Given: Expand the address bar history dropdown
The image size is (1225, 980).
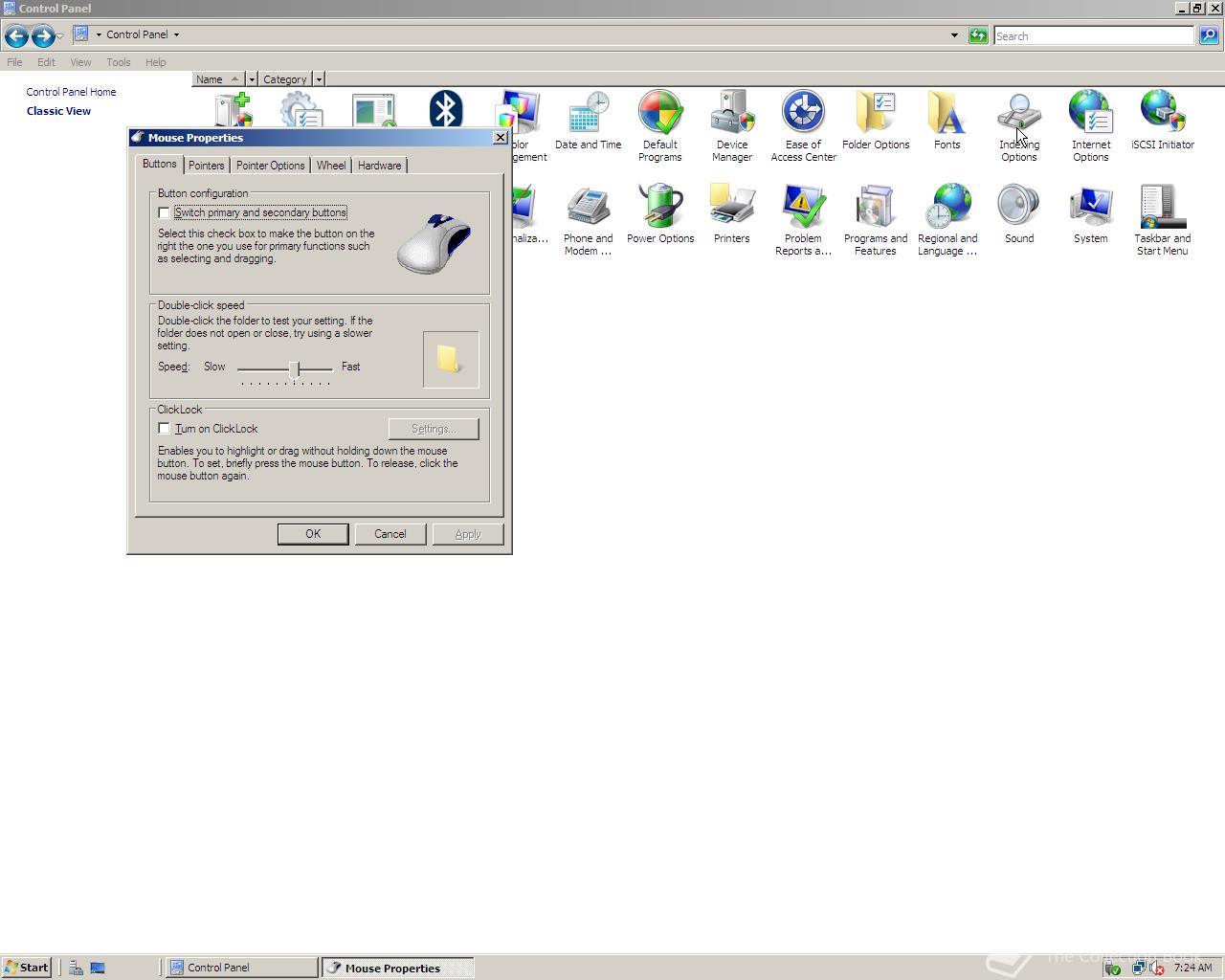Looking at the screenshot, I should [954, 35].
